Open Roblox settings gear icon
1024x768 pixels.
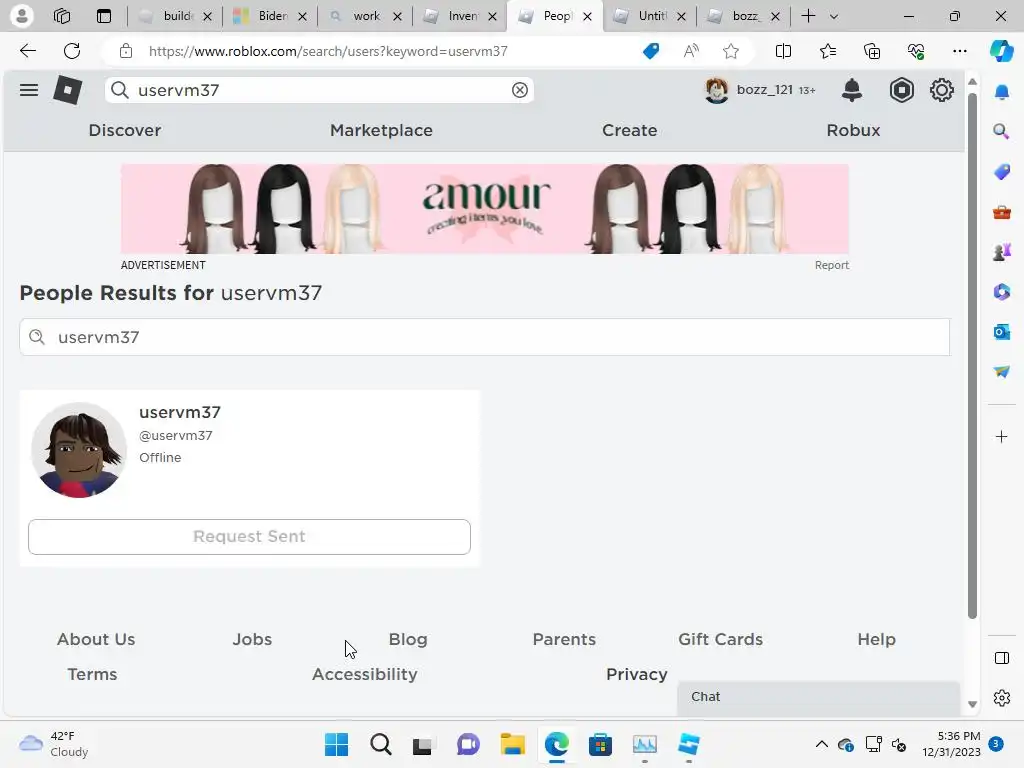pyautogui.click(x=942, y=90)
